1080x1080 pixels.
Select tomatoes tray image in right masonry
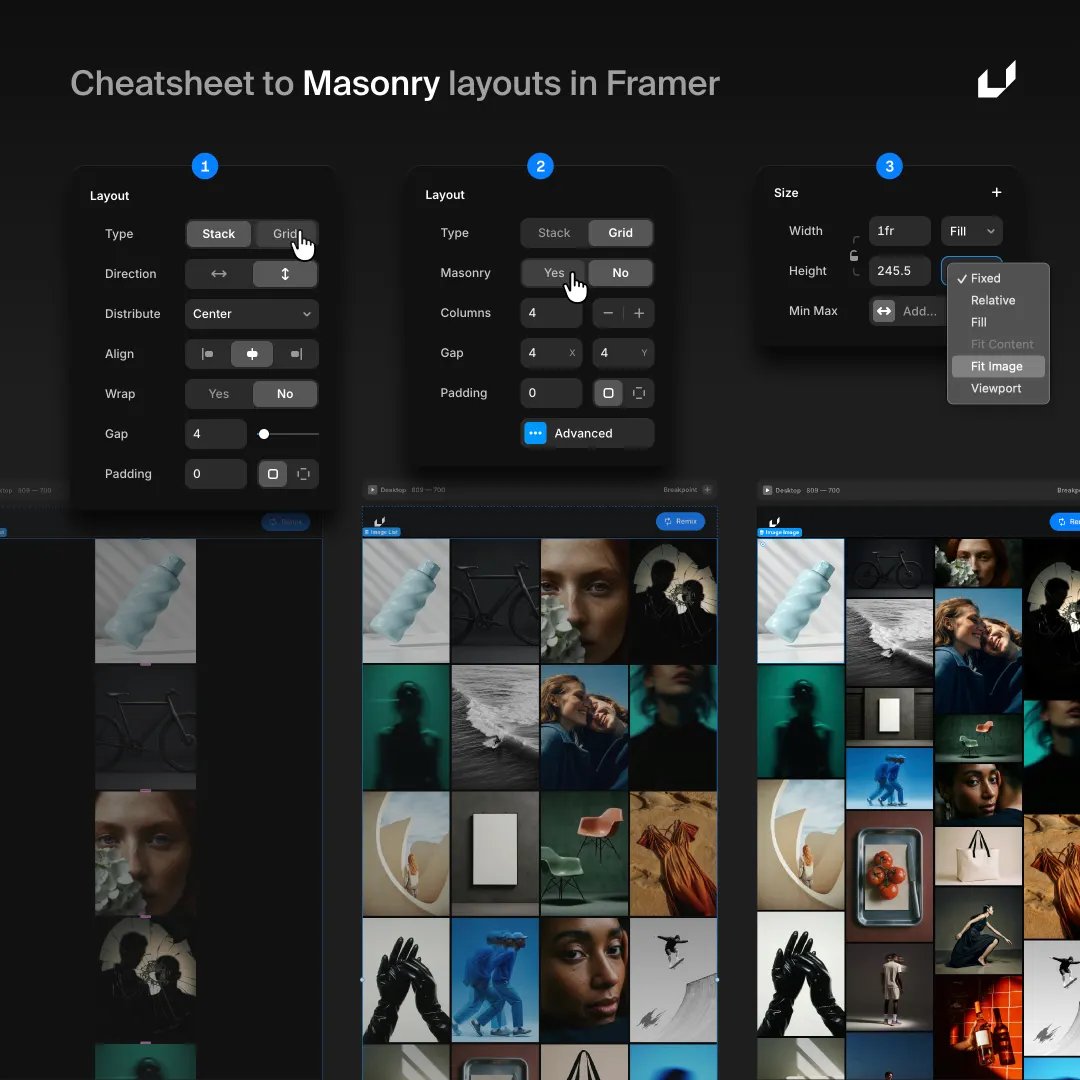click(x=889, y=876)
